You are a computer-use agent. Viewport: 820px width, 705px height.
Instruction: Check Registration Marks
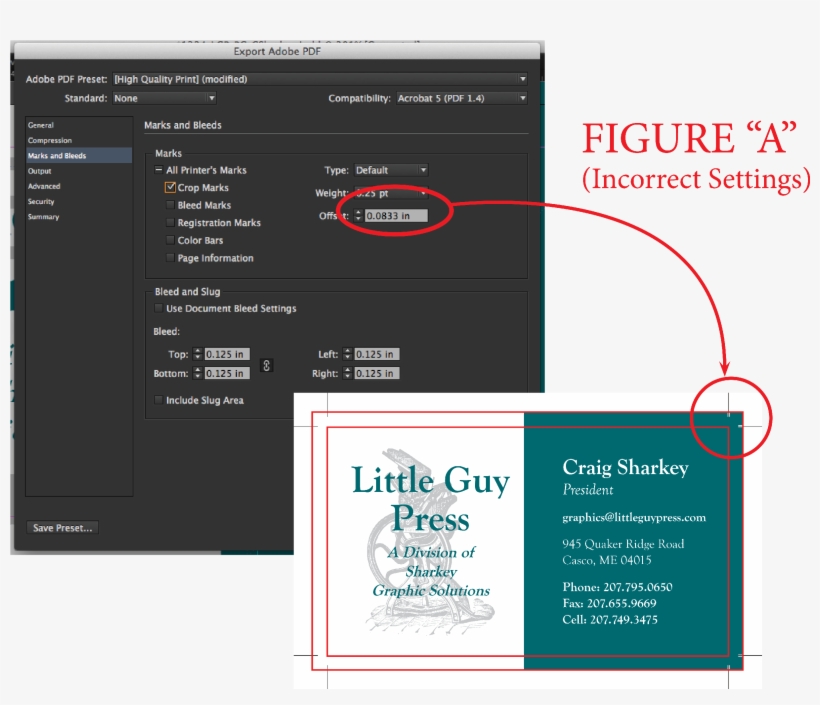coord(168,222)
